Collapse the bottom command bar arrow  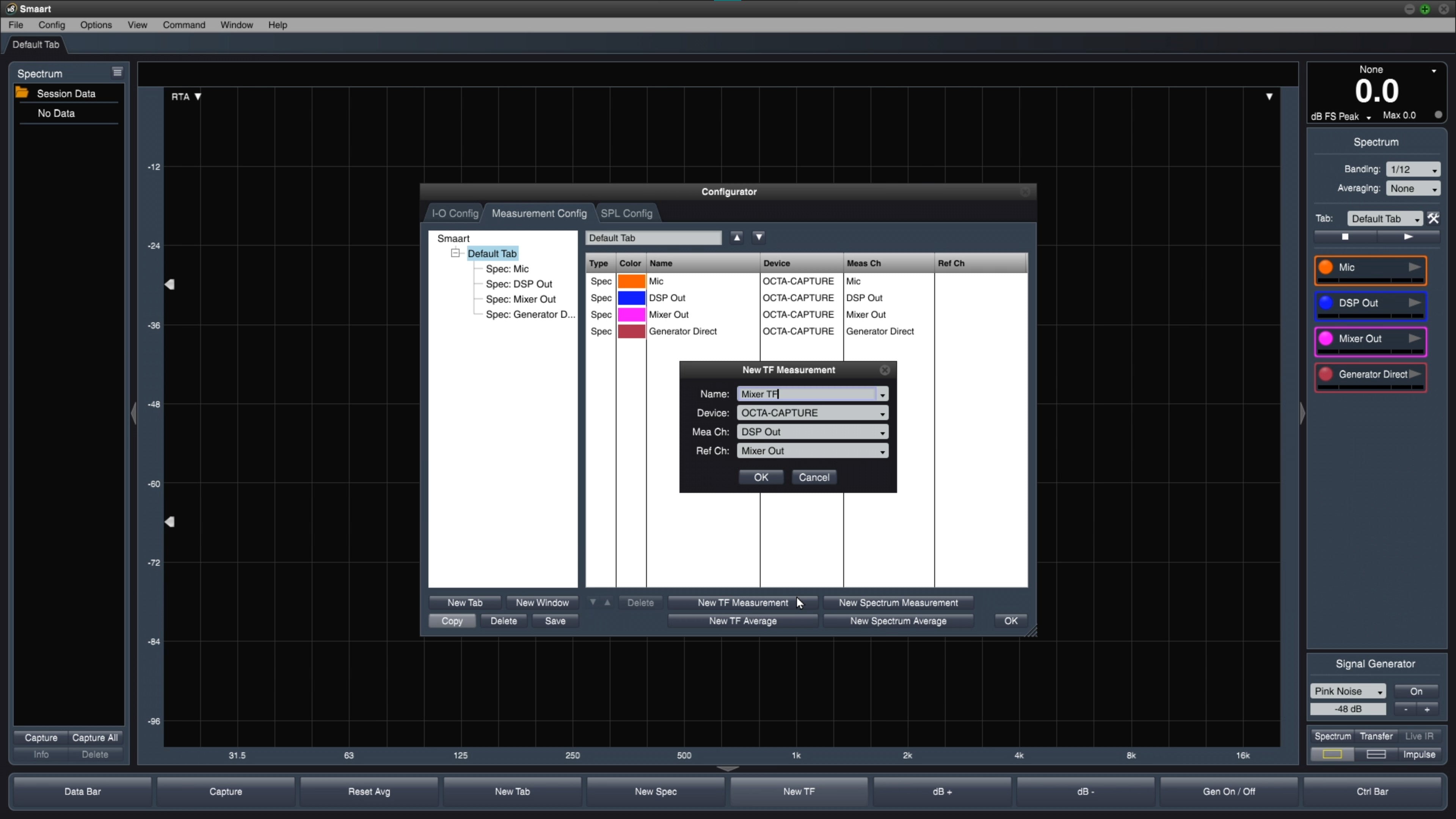728,769
